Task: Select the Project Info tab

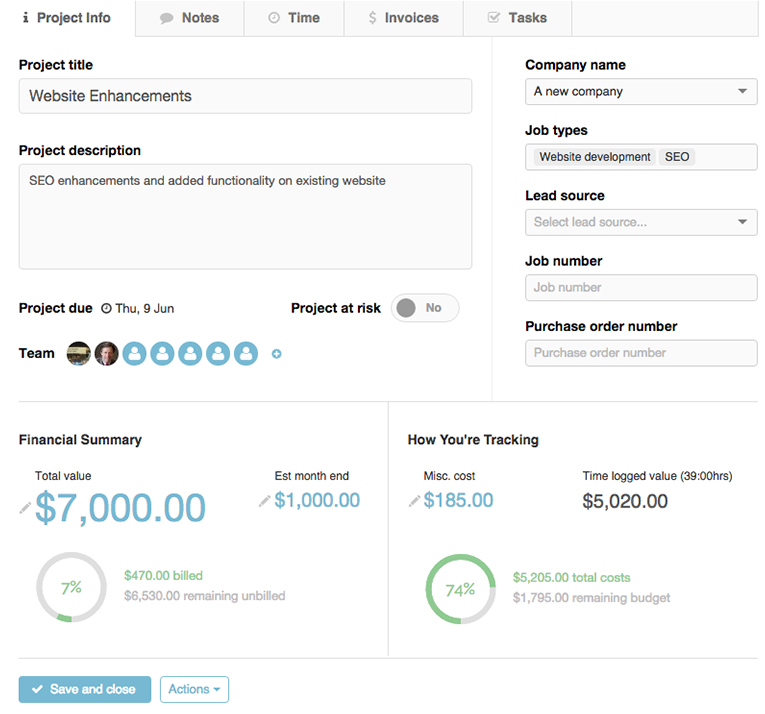Action: pyautogui.click(x=67, y=18)
